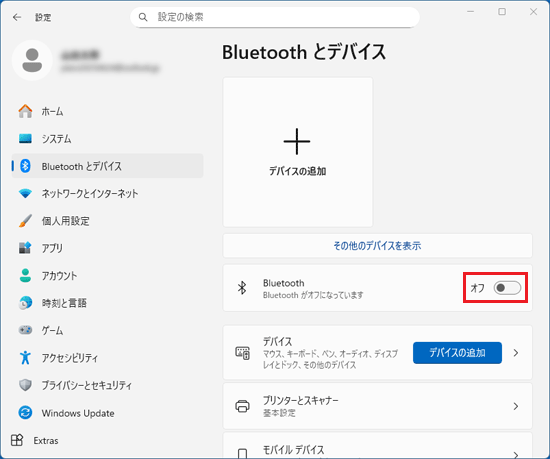Click the ホーム house icon

click(x=25, y=111)
